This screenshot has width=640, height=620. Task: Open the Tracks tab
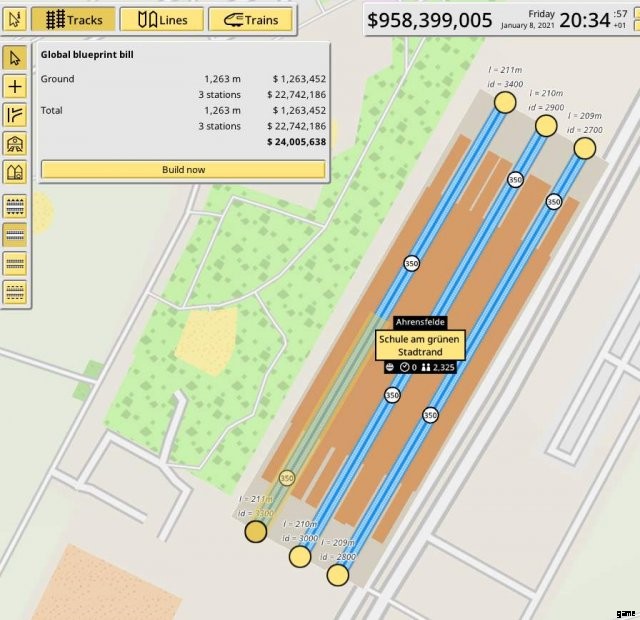tap(73, 19)
